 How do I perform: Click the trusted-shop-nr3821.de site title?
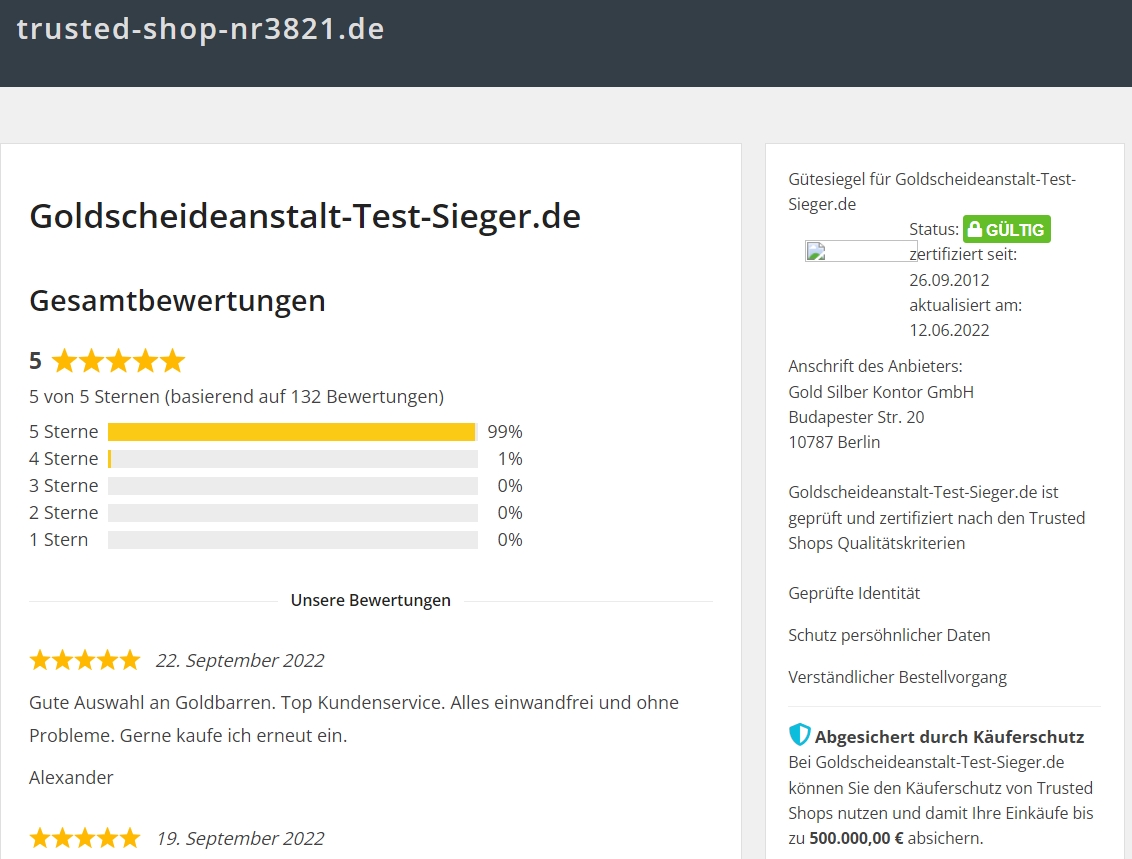click(200, 29)
